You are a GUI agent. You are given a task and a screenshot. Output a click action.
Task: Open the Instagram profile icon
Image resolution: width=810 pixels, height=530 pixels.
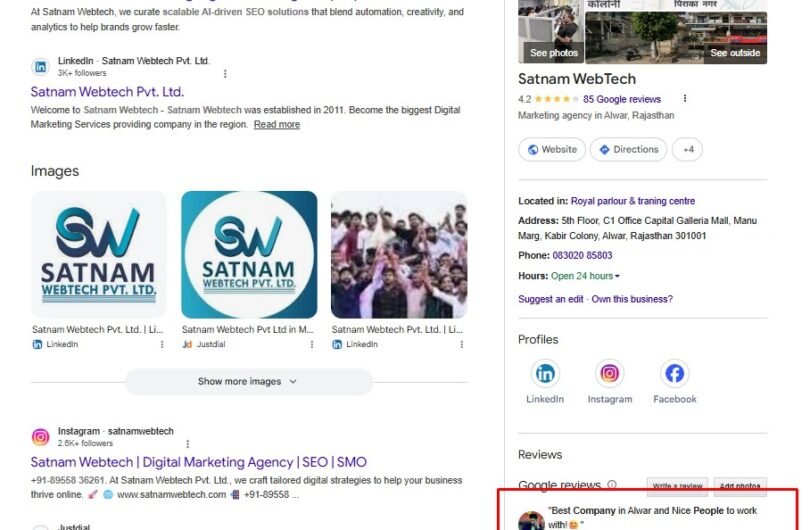(610, 373)
